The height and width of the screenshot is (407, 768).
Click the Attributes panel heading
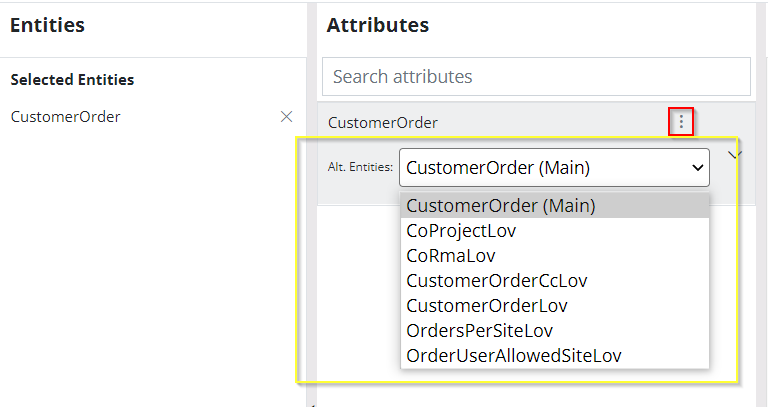(x=377, y=26)
